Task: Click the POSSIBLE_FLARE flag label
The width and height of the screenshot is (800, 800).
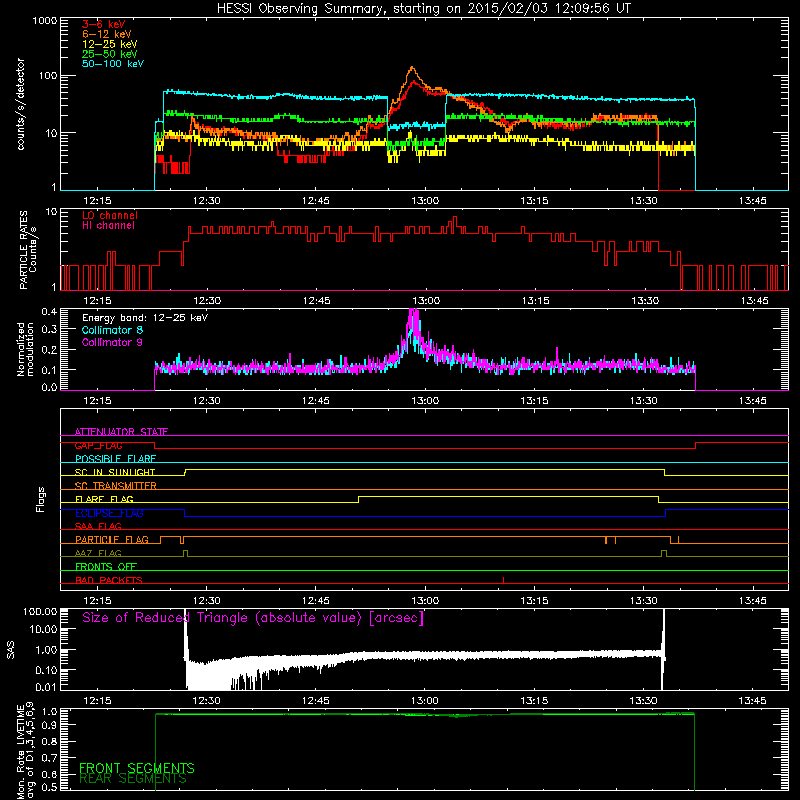Action: click(115, 459)
